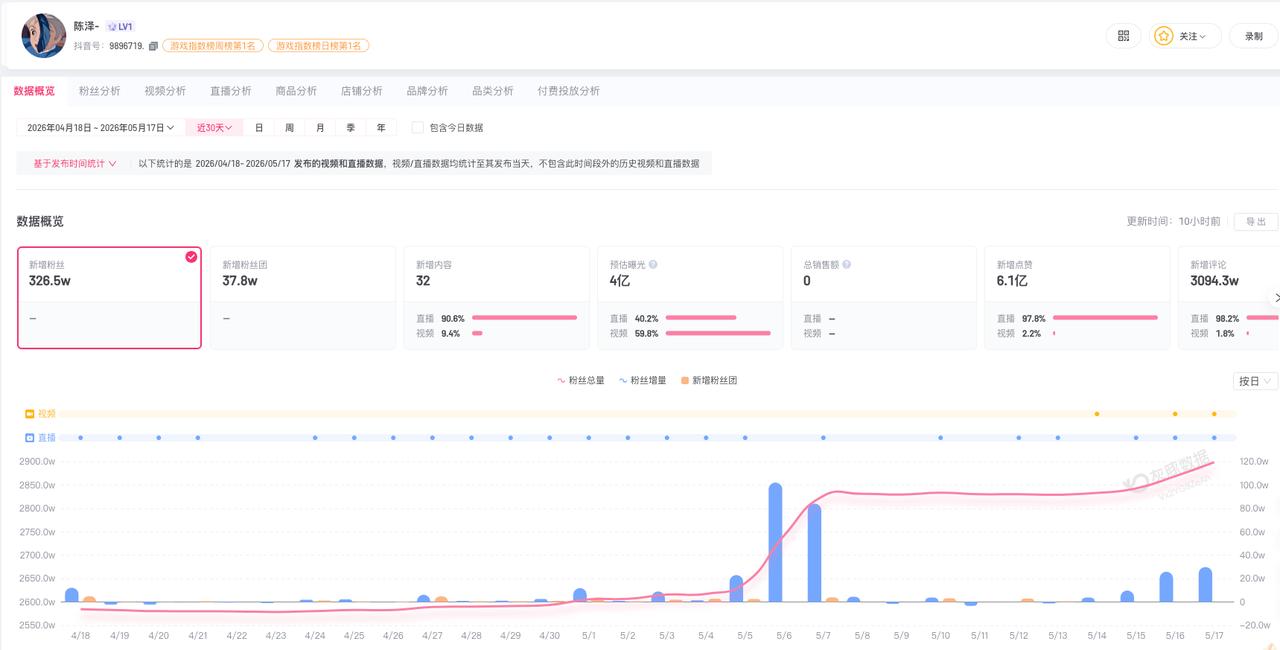1280x650 pixels.
Task: Click the 视频 row icon above chart
Action: (30, 413)
